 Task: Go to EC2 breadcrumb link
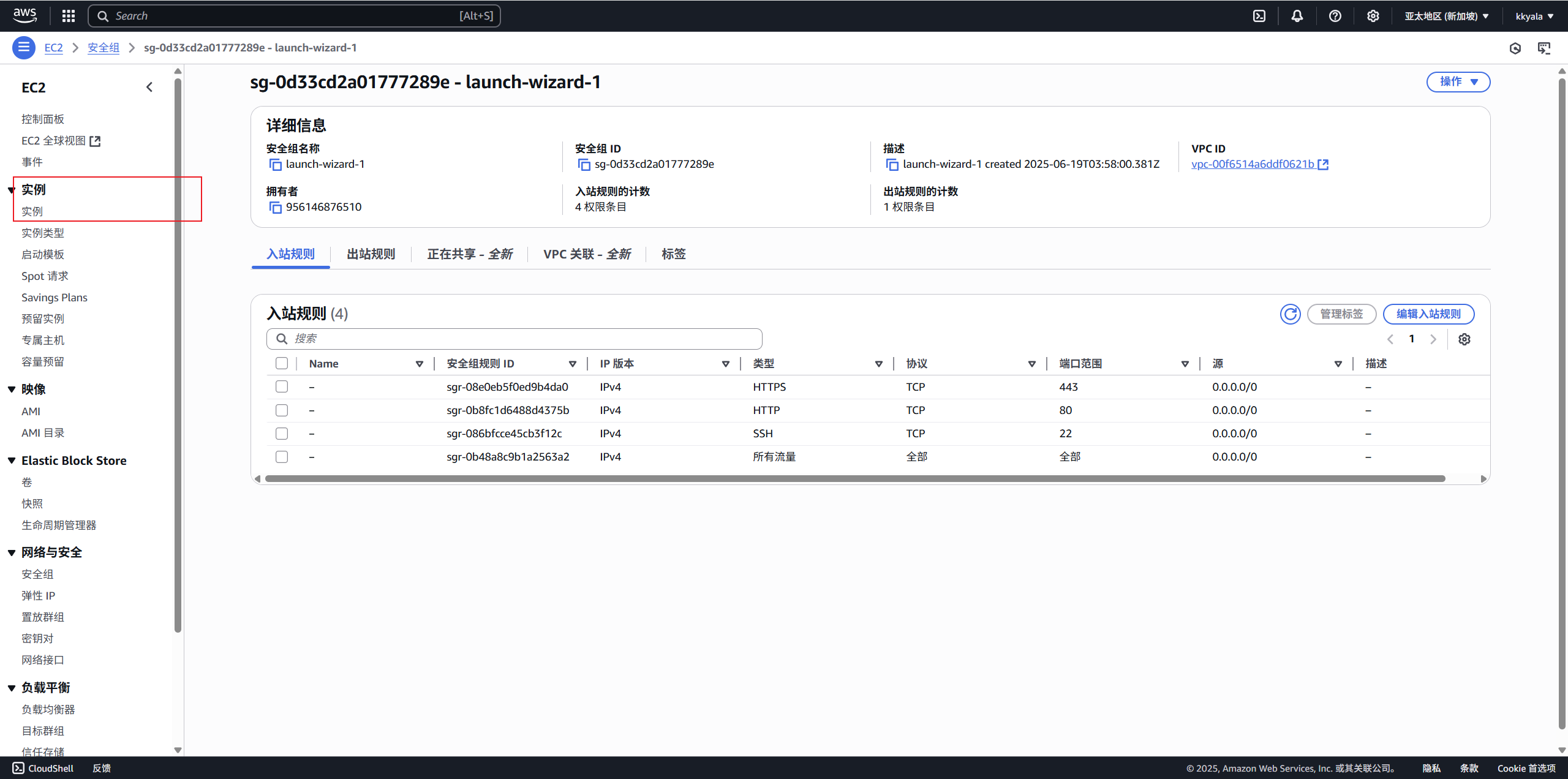click(53, 48)
